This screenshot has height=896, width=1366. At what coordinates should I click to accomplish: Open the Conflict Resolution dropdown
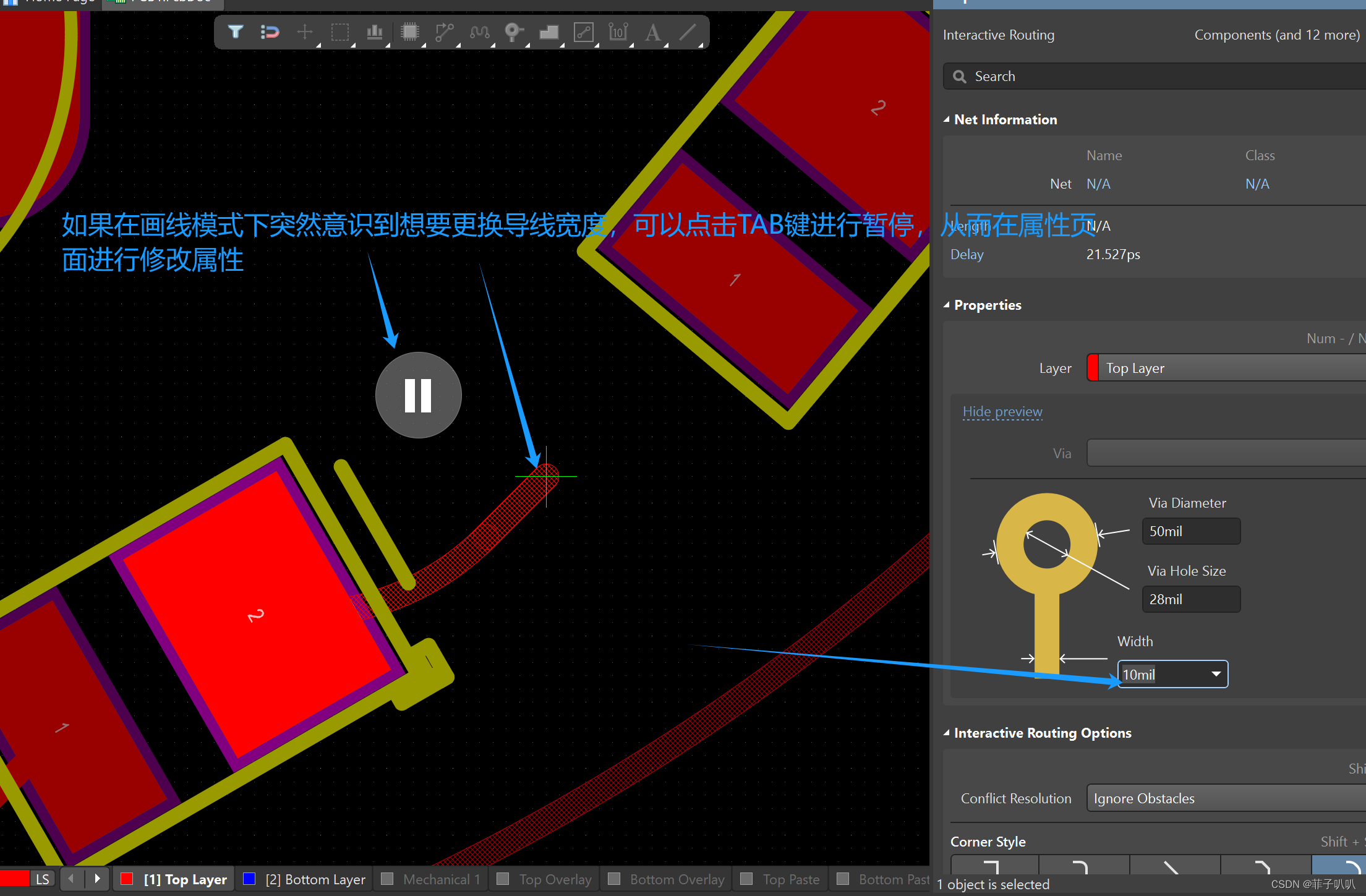click(1224, 798)
